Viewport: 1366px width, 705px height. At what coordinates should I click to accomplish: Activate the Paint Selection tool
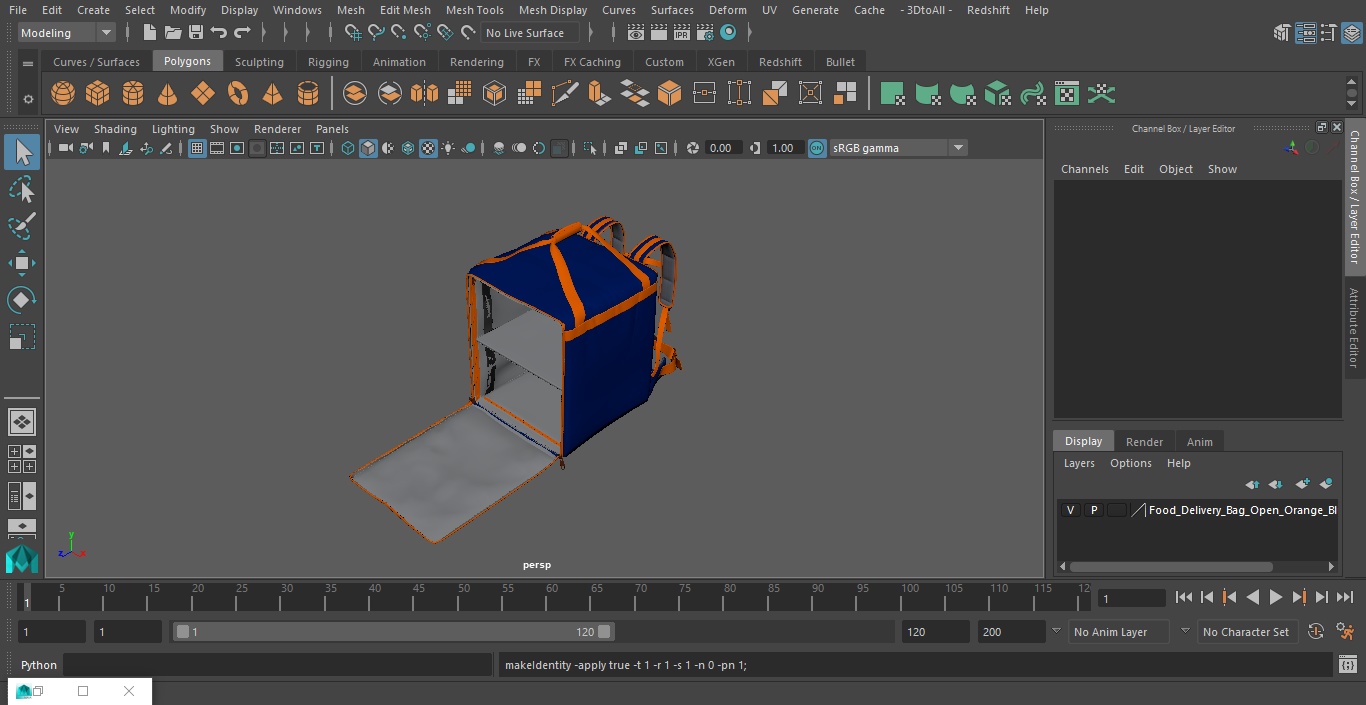22,226
